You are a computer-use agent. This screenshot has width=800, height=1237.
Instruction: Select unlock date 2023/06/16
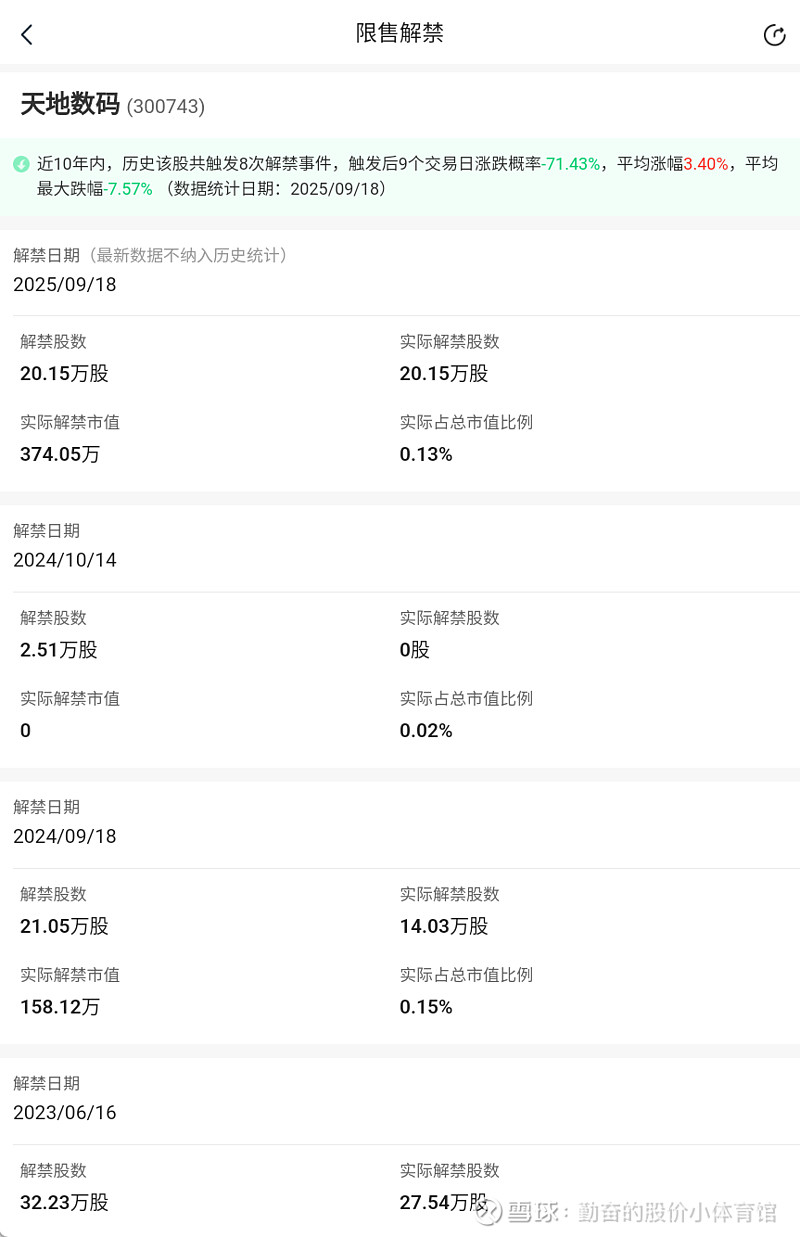[65, 1113]
